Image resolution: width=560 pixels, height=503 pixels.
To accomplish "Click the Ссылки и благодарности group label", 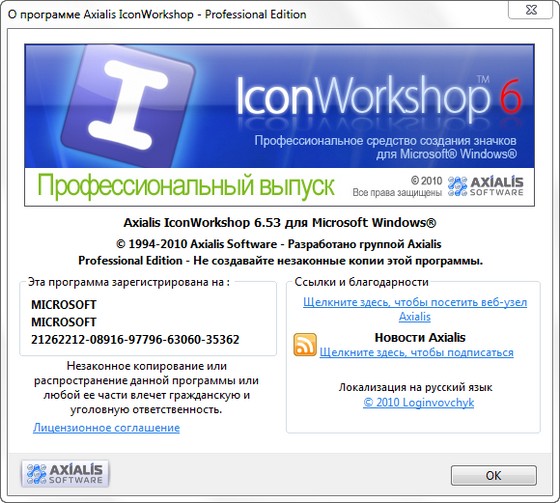I will 361,282.
